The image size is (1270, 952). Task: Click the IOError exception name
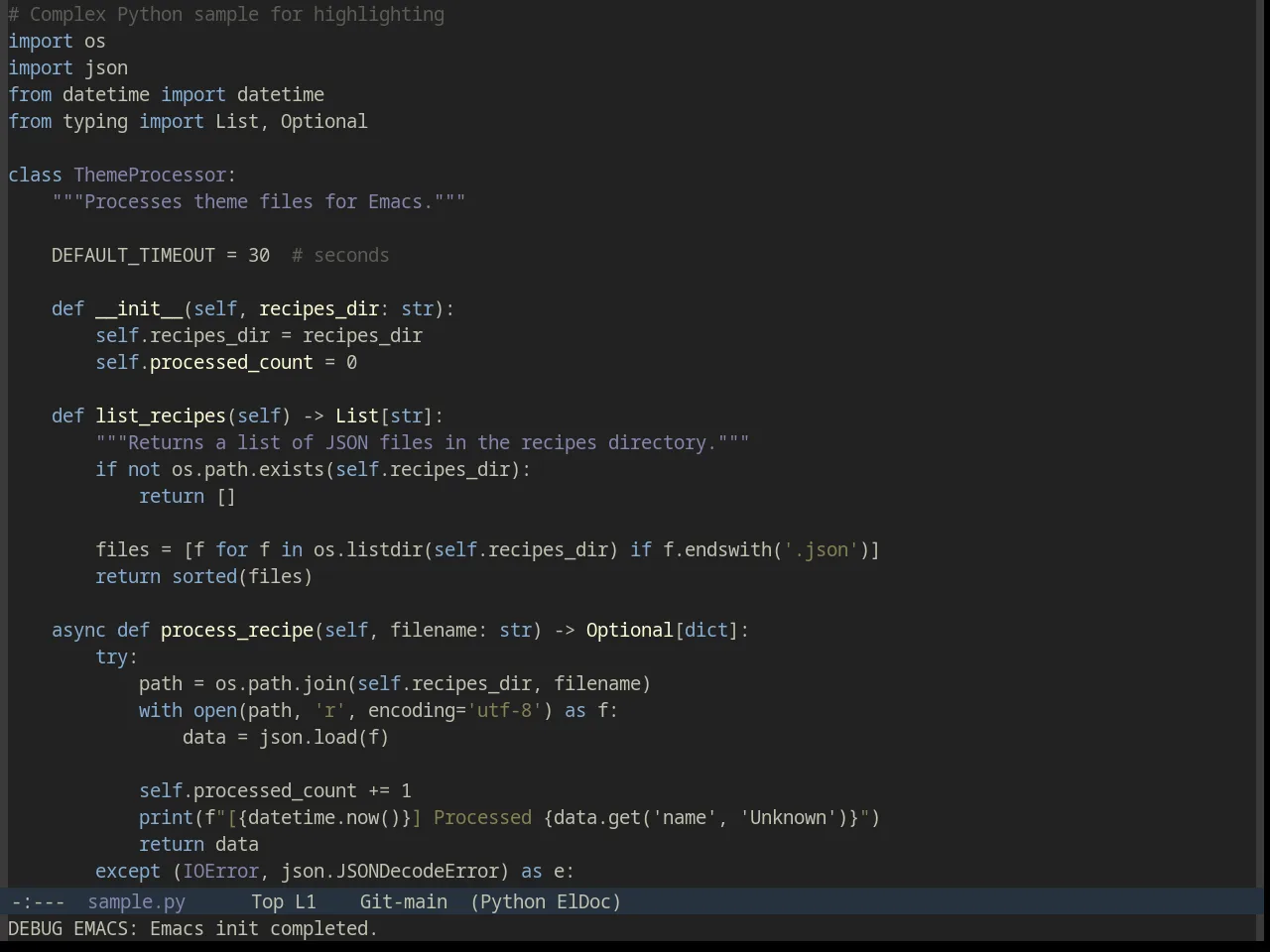pos(220,871)
